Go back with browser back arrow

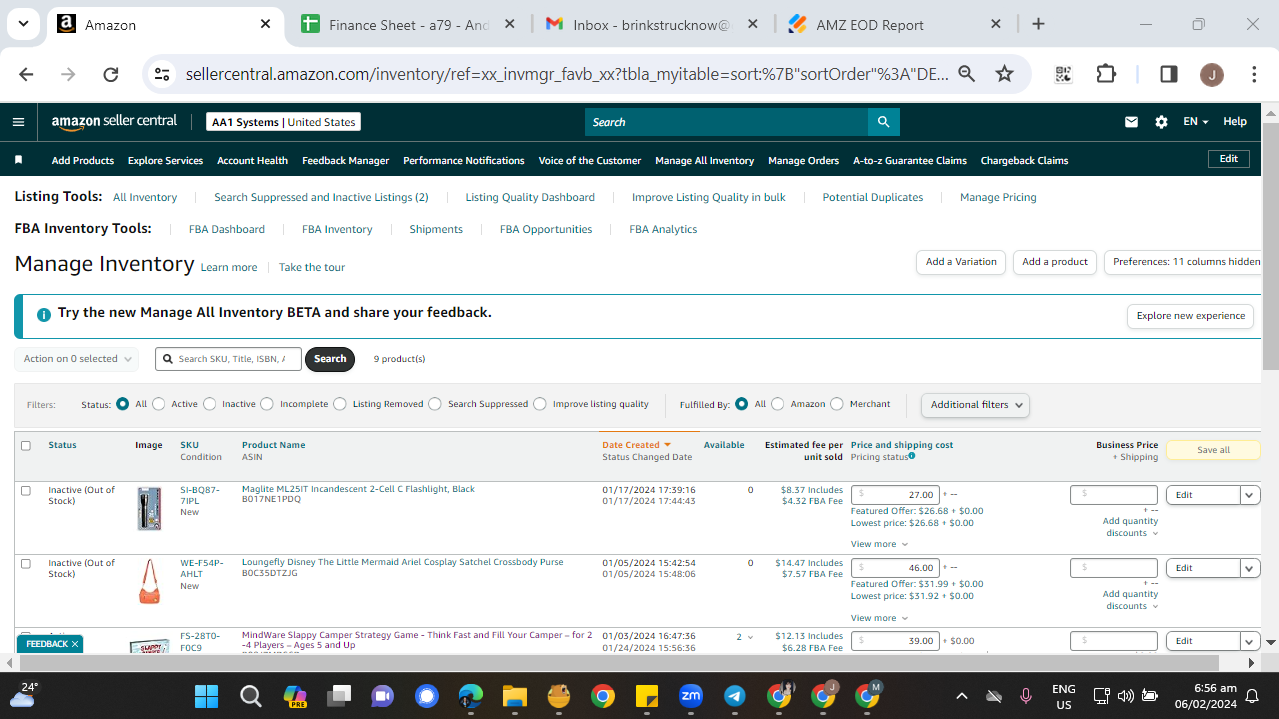pos(26,74)
